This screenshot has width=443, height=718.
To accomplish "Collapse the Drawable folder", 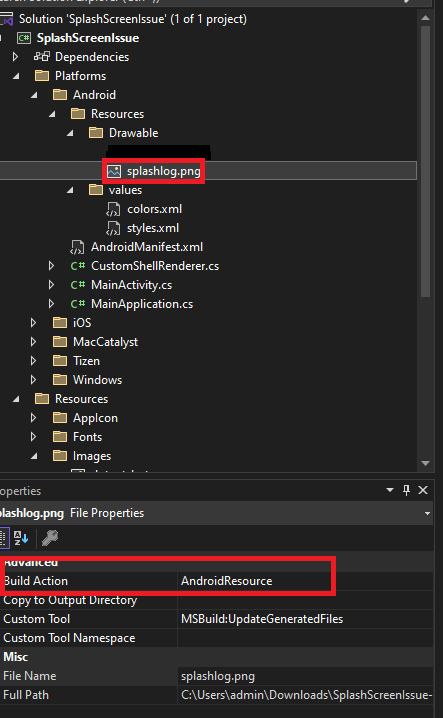I will click(x=70, y=133).
